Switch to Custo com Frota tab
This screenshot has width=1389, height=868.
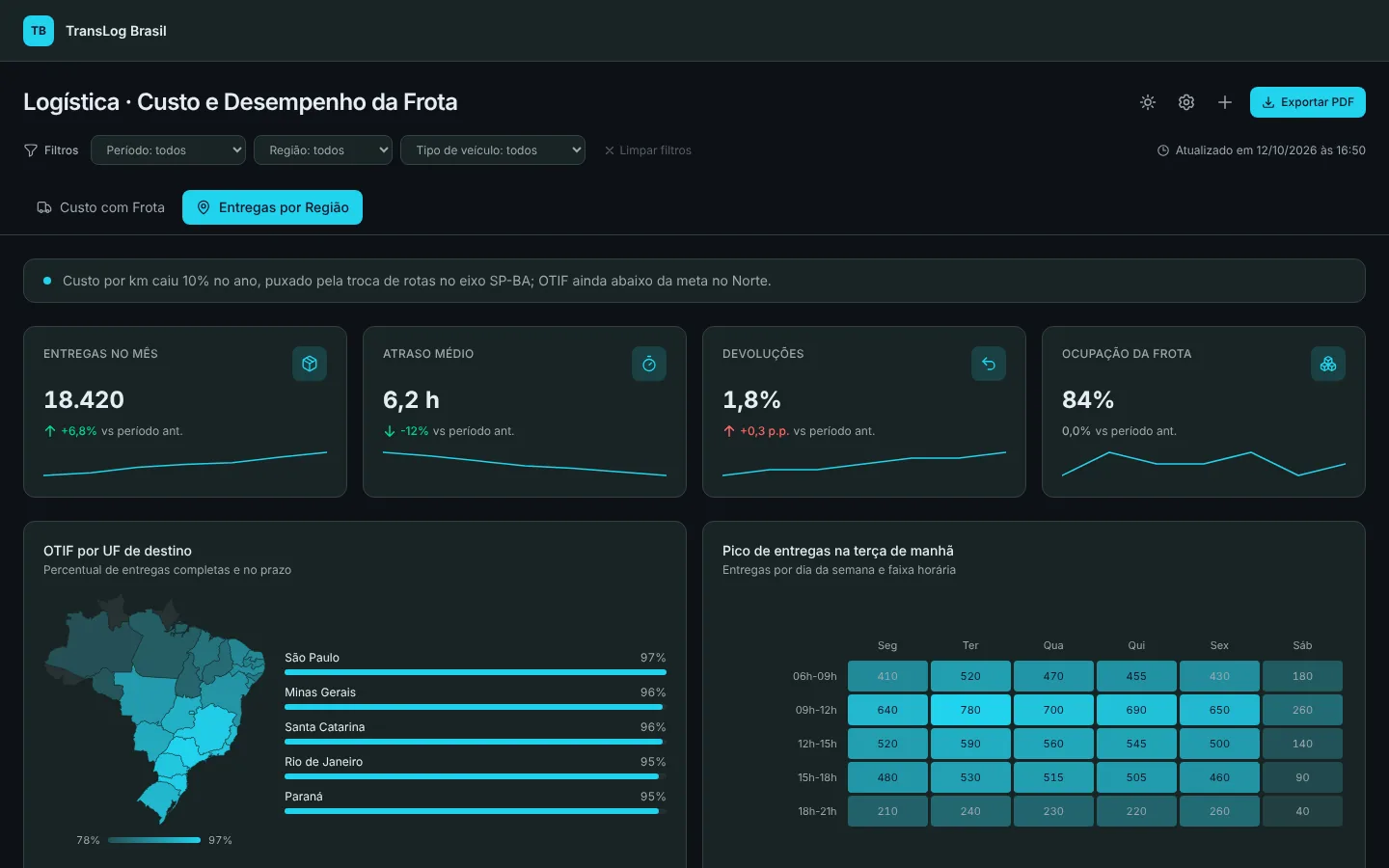(101, 207)
